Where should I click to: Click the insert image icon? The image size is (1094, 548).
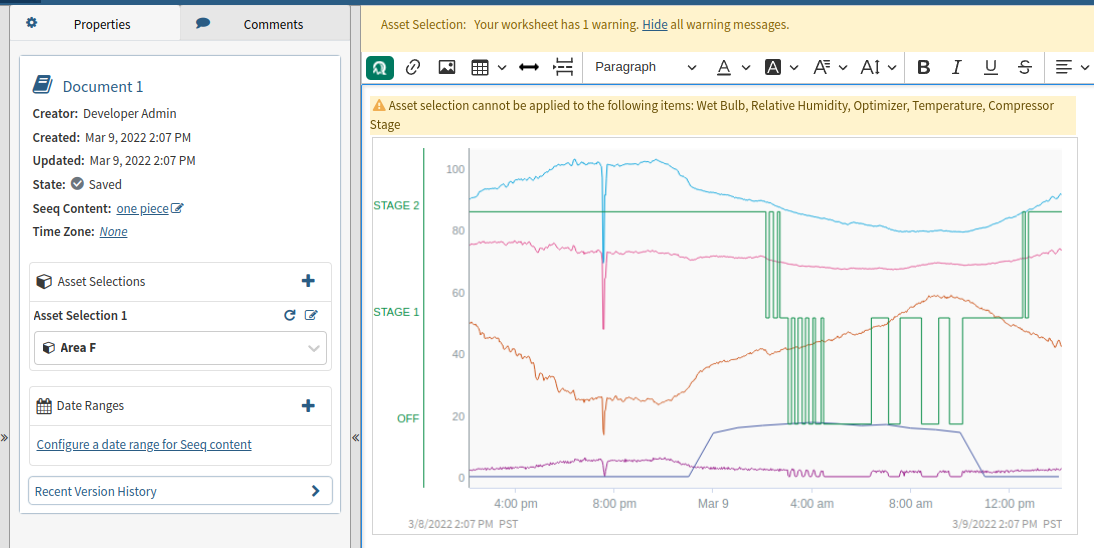447,67
